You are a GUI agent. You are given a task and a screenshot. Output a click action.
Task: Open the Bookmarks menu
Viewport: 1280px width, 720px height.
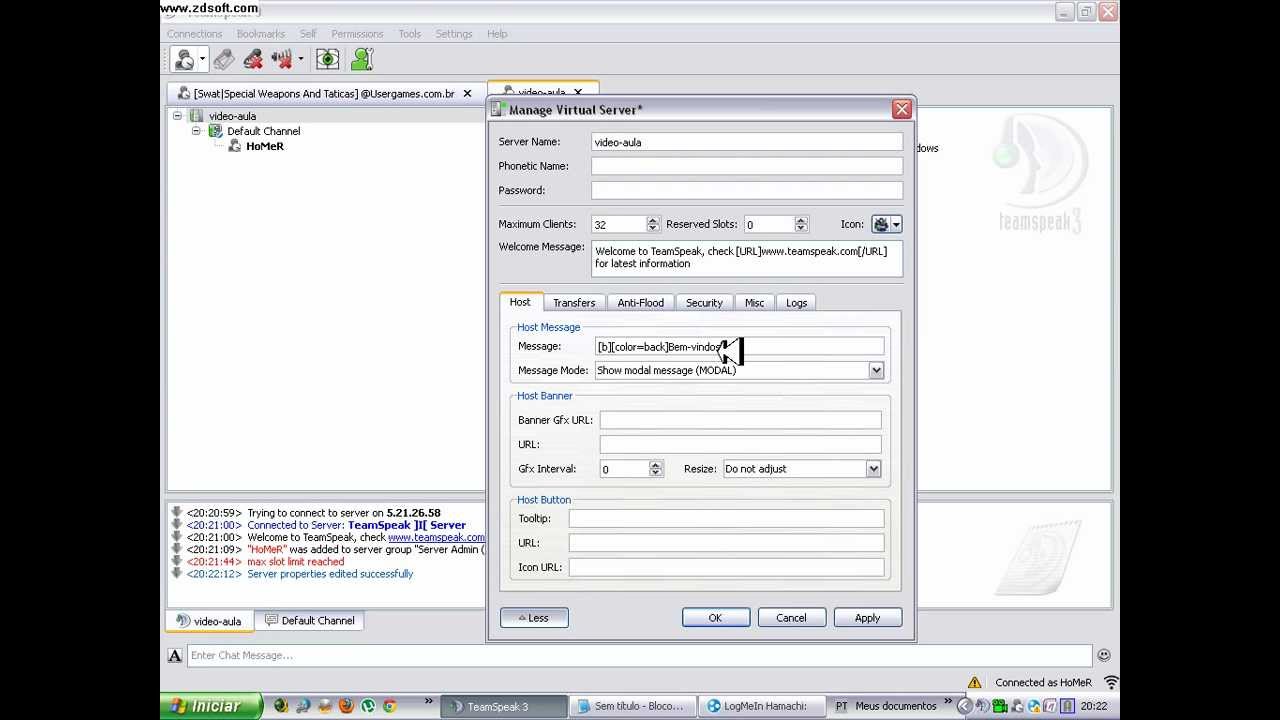[261, 34]
